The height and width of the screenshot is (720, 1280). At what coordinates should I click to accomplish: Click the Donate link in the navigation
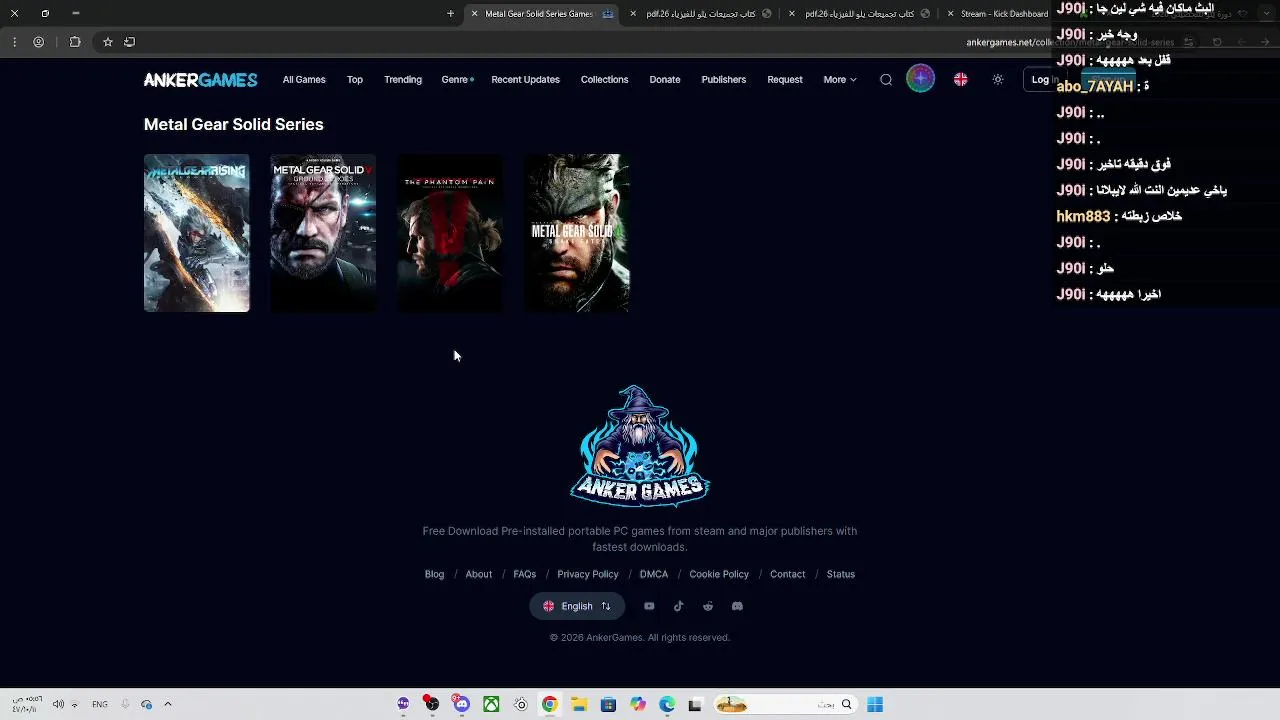[665, 80]
